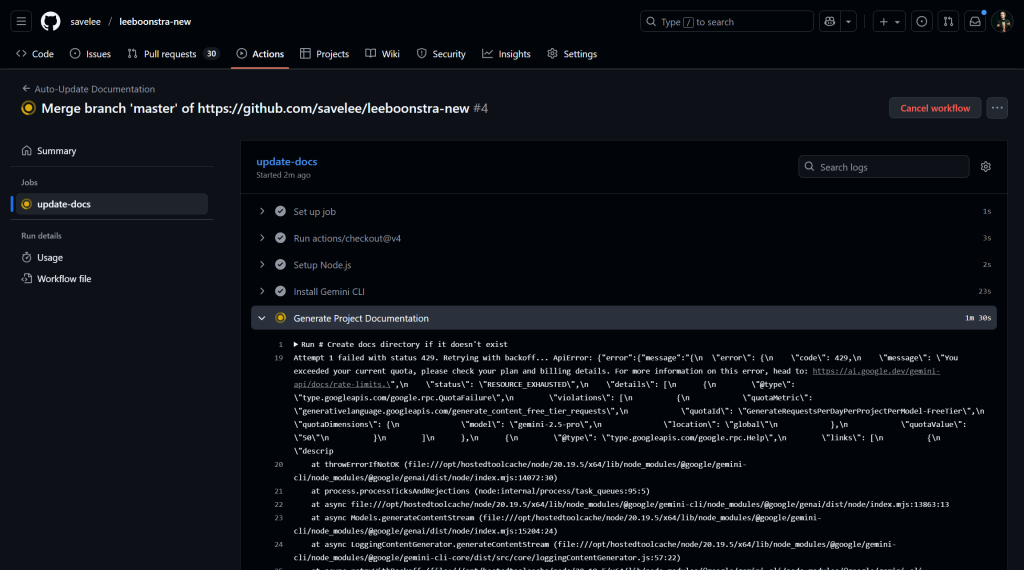This screenshot has width=1024, height=570.
Task: Click log line number 19
Action: click(279, 358)
